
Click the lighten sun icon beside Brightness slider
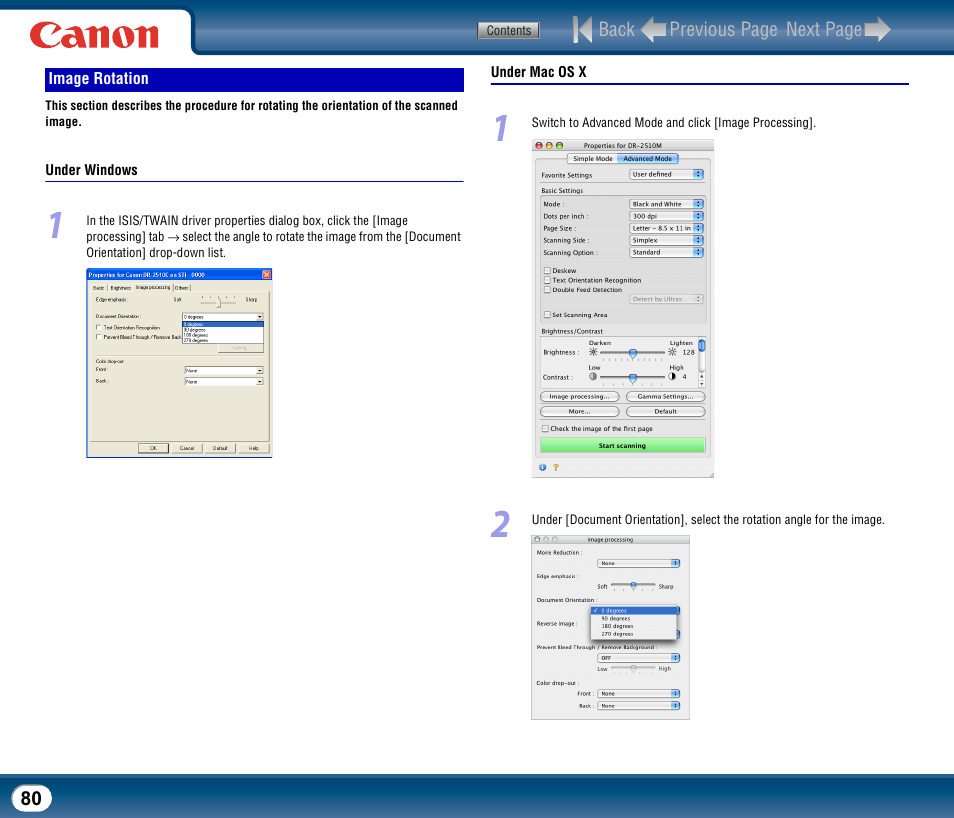click(672, 352)
